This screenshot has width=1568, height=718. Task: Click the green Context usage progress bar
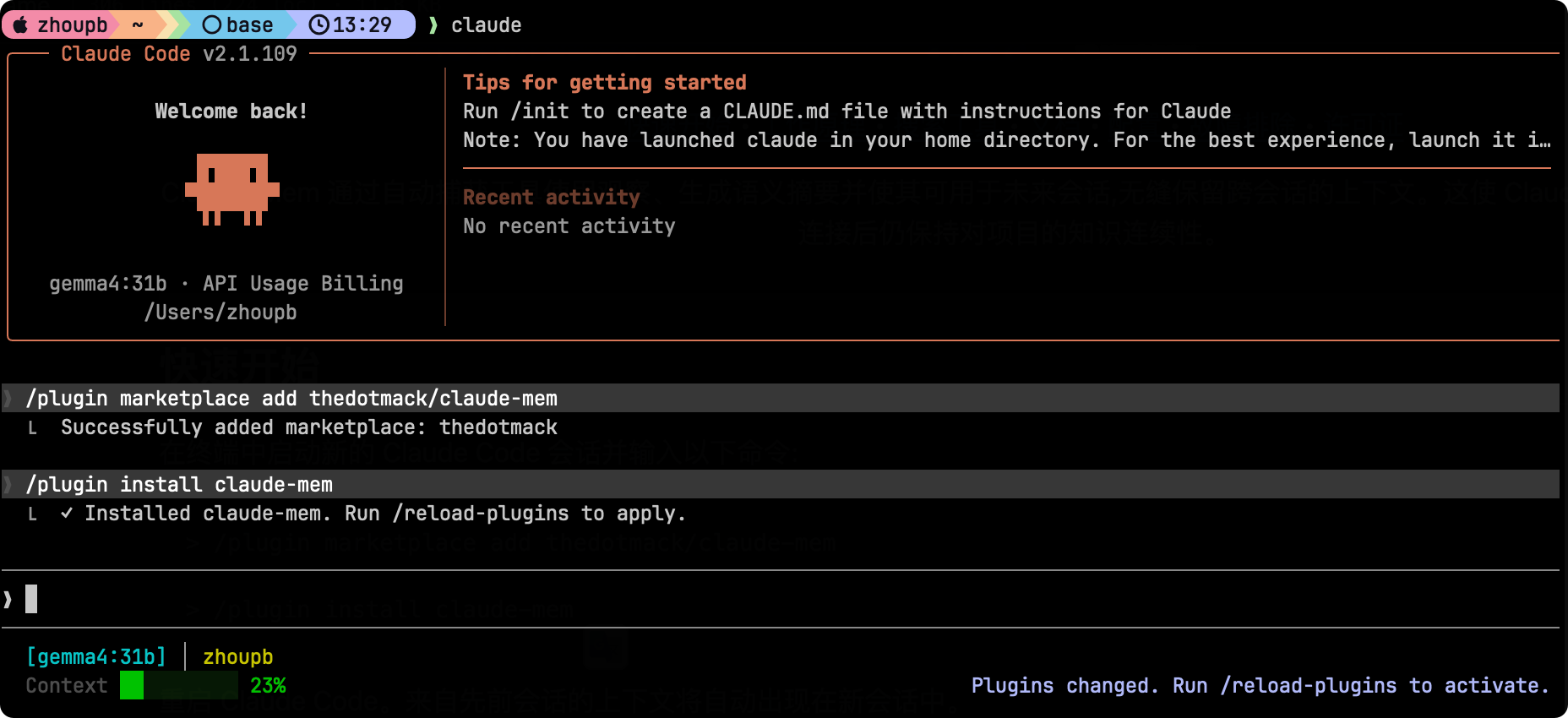178,685
